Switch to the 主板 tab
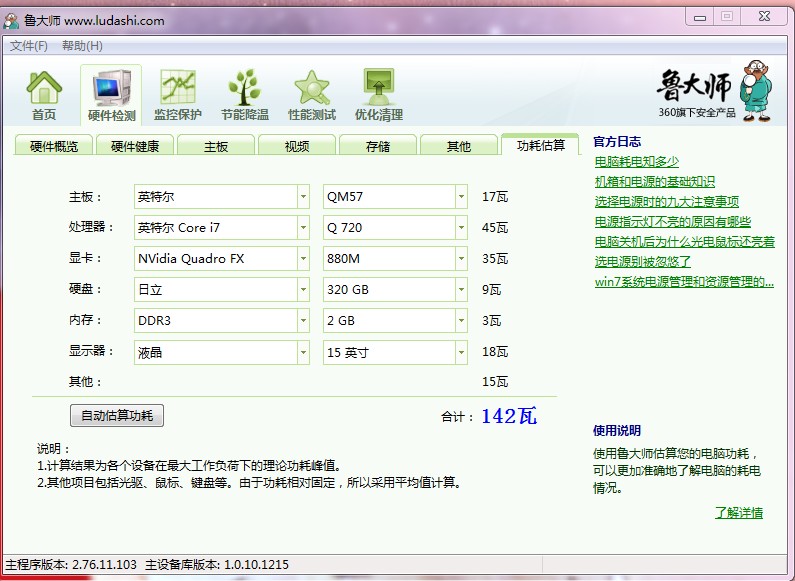795x581 pixels. pyautogui.click(x=216, y=146)
